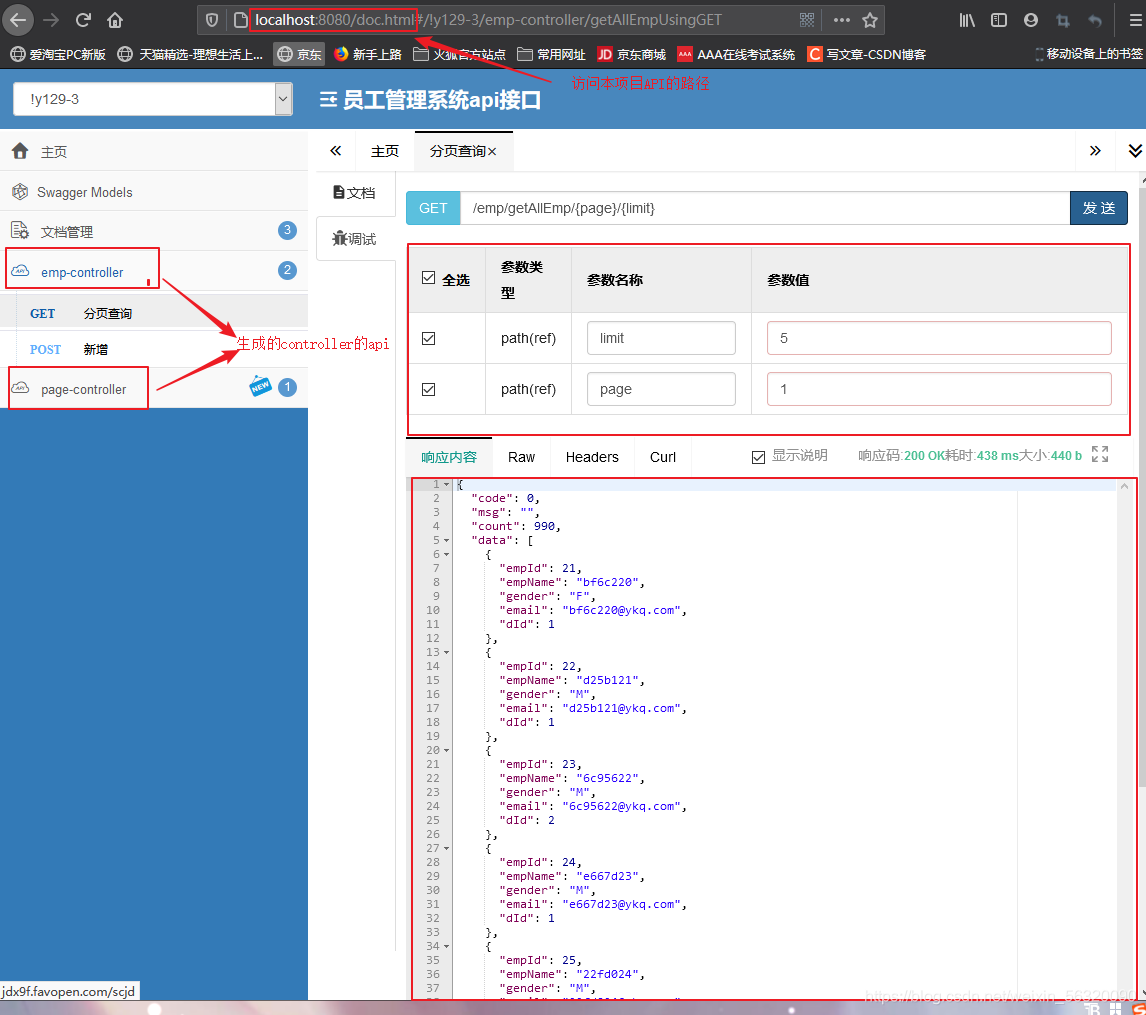Open the shield tracking protection icon
The height and width of the screenshot is (1015, 1146).
coord(212,20)
